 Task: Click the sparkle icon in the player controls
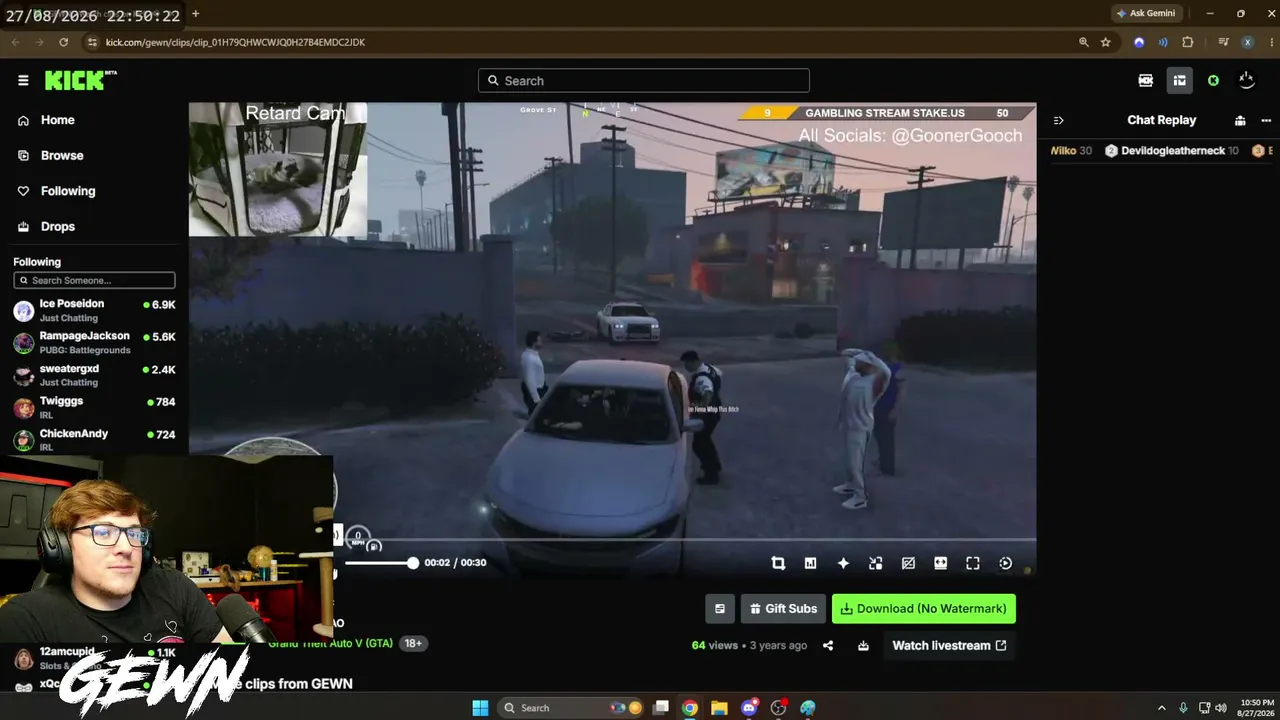pos(843,563)
